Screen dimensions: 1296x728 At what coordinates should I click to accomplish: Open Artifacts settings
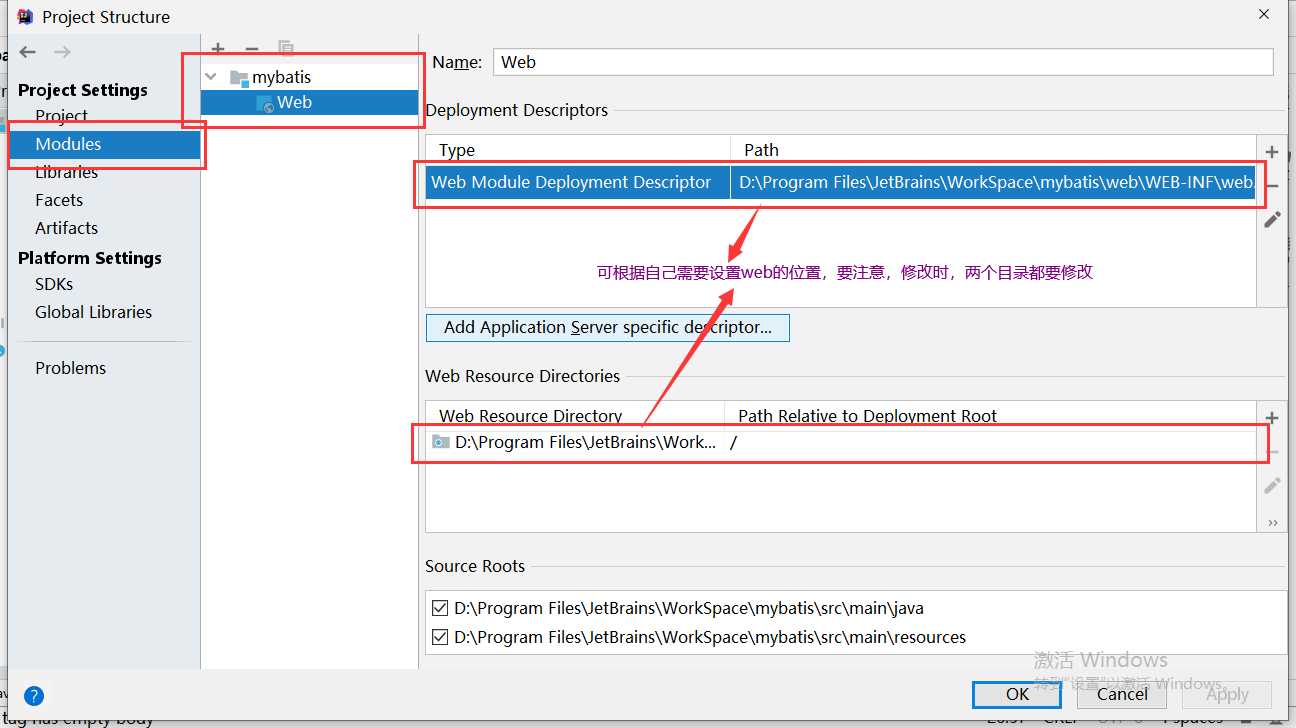pos(66,228)
